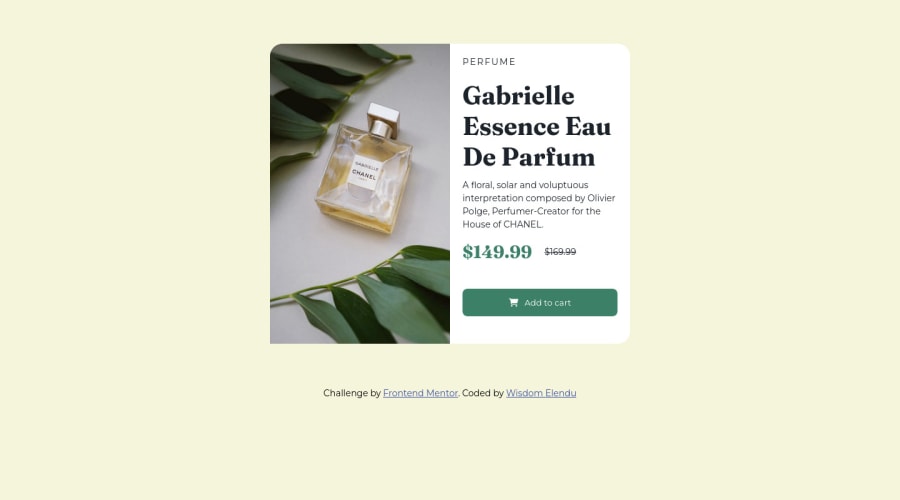
Task: Click the PERFUME category label
Action: pyautogui.click(x=489, y=62)
